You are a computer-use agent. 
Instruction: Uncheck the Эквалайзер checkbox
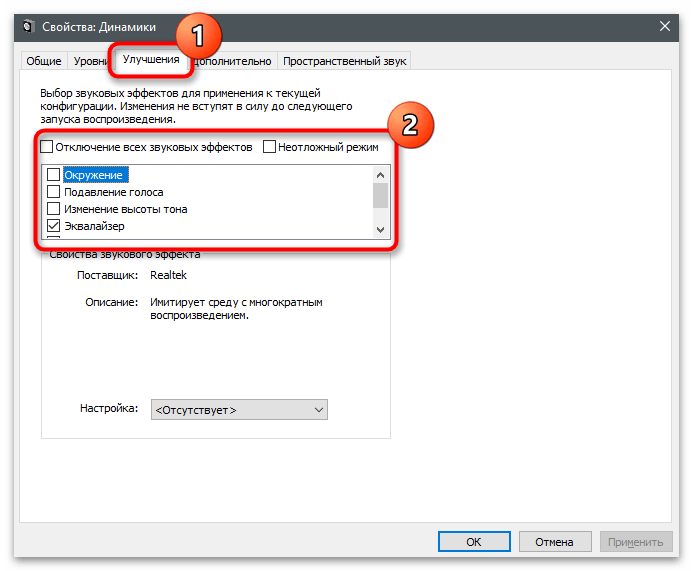[53, 225]
